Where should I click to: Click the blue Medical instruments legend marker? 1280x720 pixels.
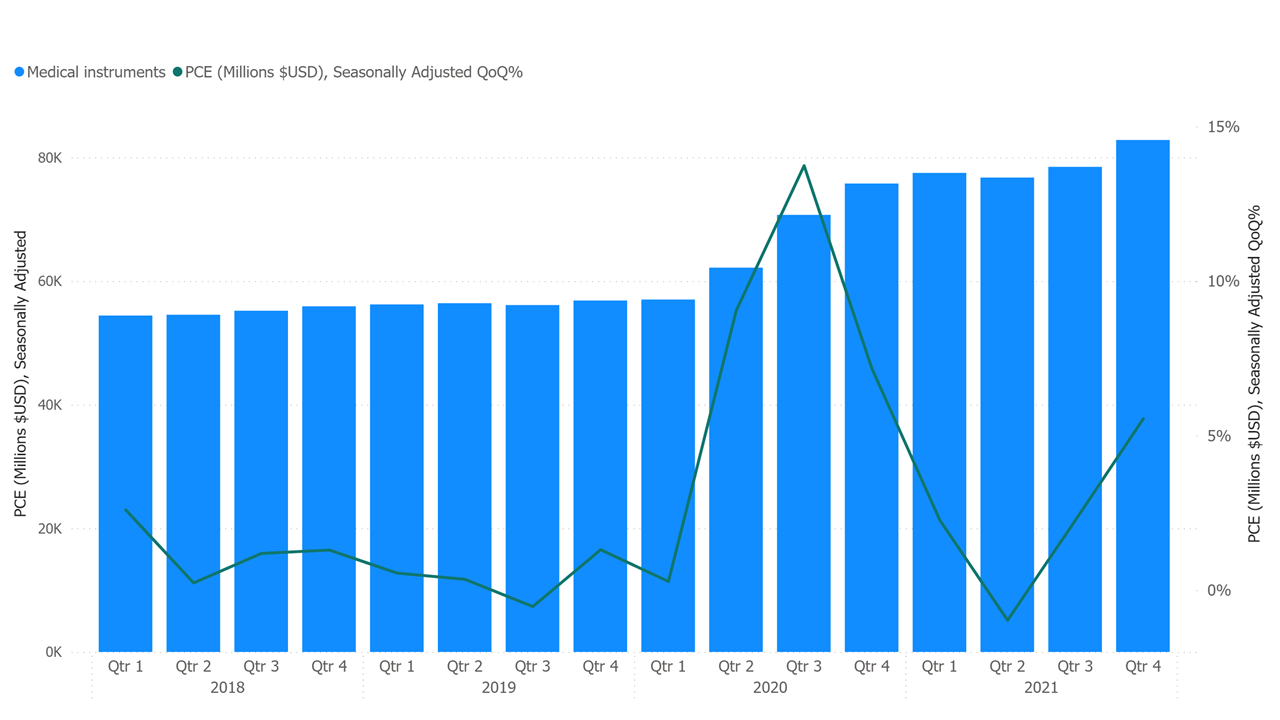point(19,72)
